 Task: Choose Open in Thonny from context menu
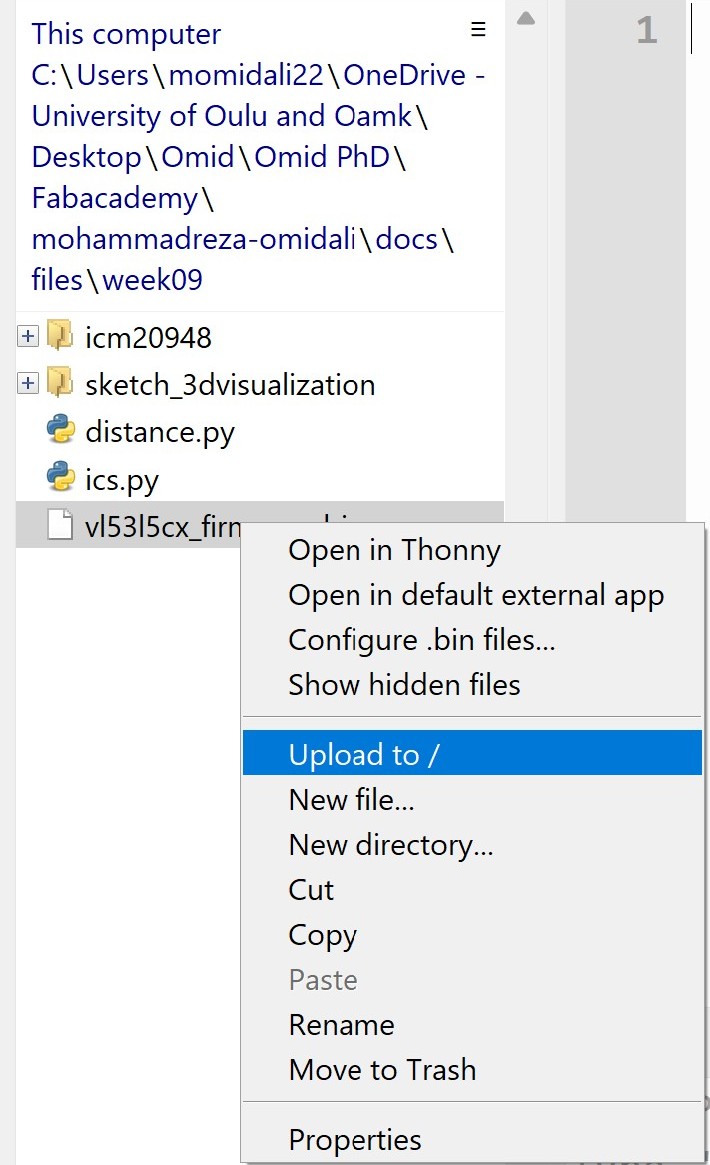pos(394,550)
